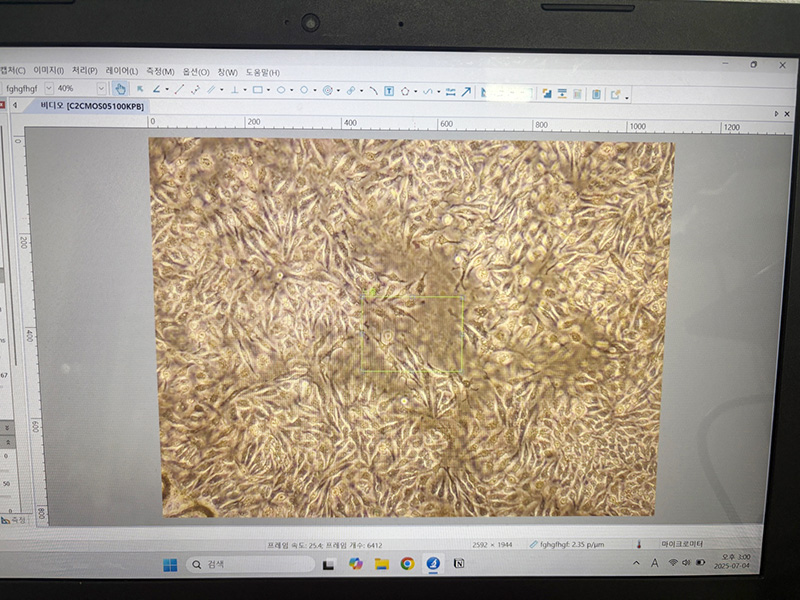
Task: Open the 측정(M) menu
Action: pyautogui.click(x=160, y=71)
